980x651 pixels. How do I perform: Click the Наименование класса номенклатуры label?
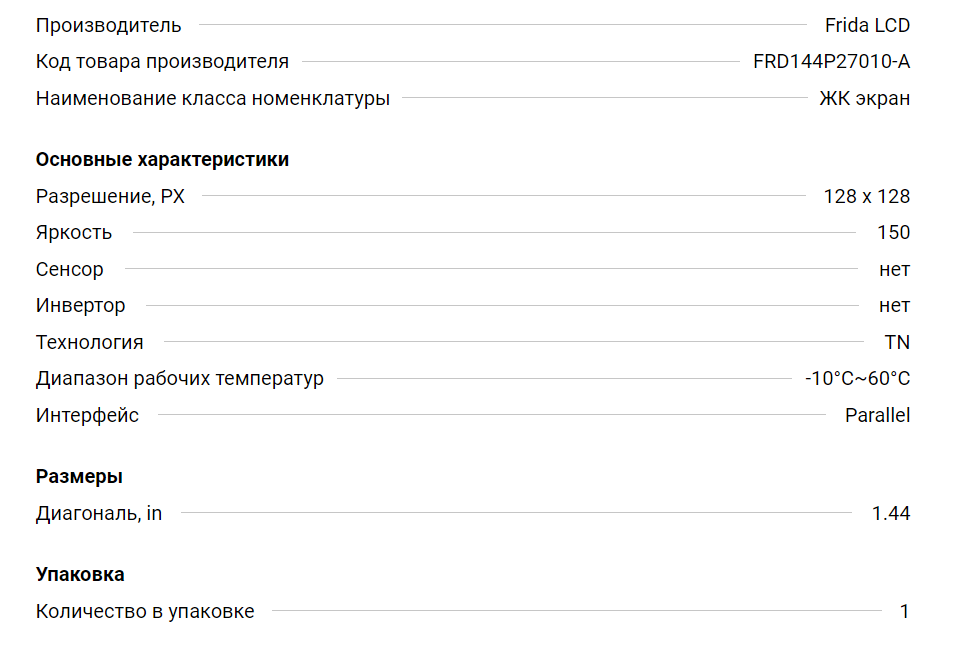click(x=213, y=98)
